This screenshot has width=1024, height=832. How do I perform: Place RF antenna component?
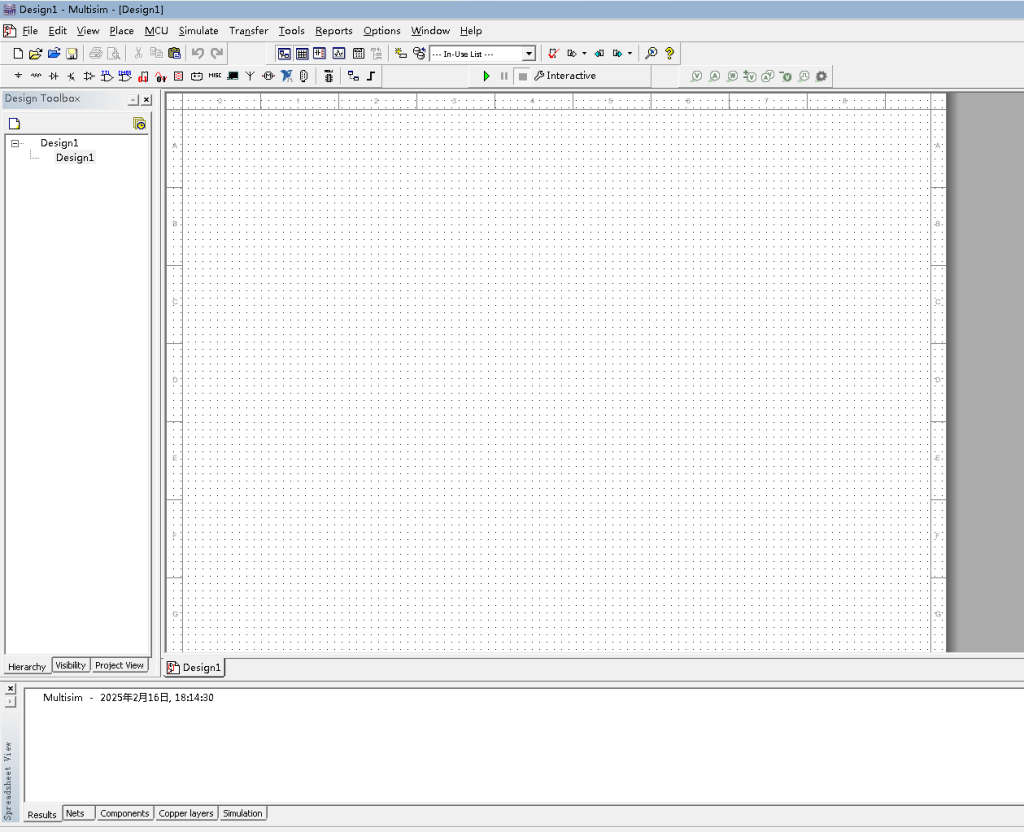tap(250, 76)
